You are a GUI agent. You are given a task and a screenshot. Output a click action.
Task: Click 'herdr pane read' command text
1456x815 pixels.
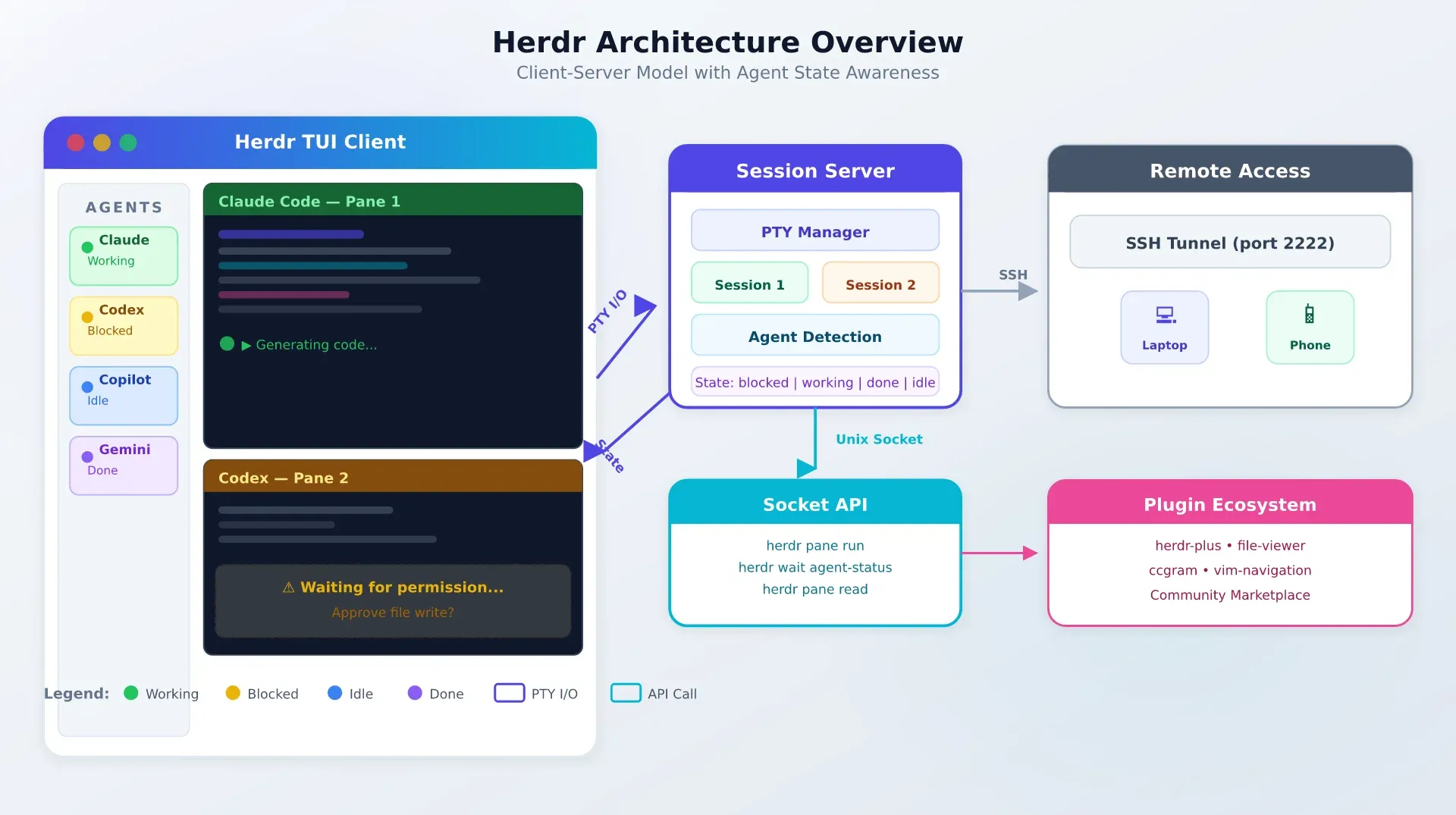pyautogui.click(x=815, y=589)
